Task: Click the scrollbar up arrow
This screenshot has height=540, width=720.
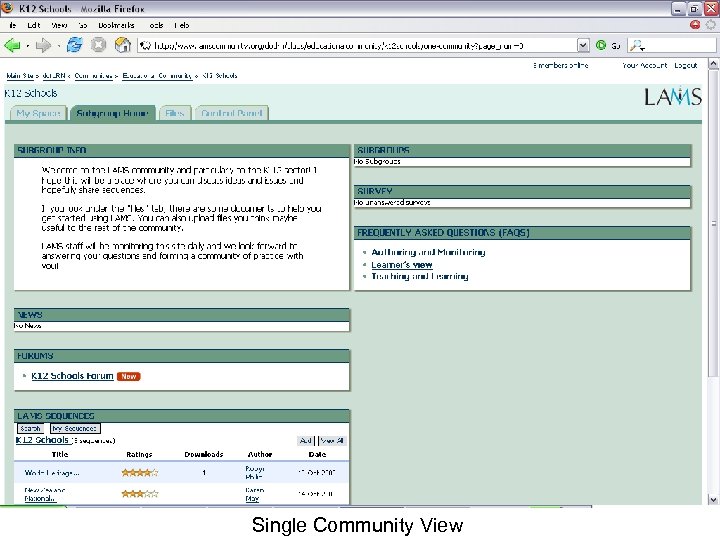Action: [713, 64]
